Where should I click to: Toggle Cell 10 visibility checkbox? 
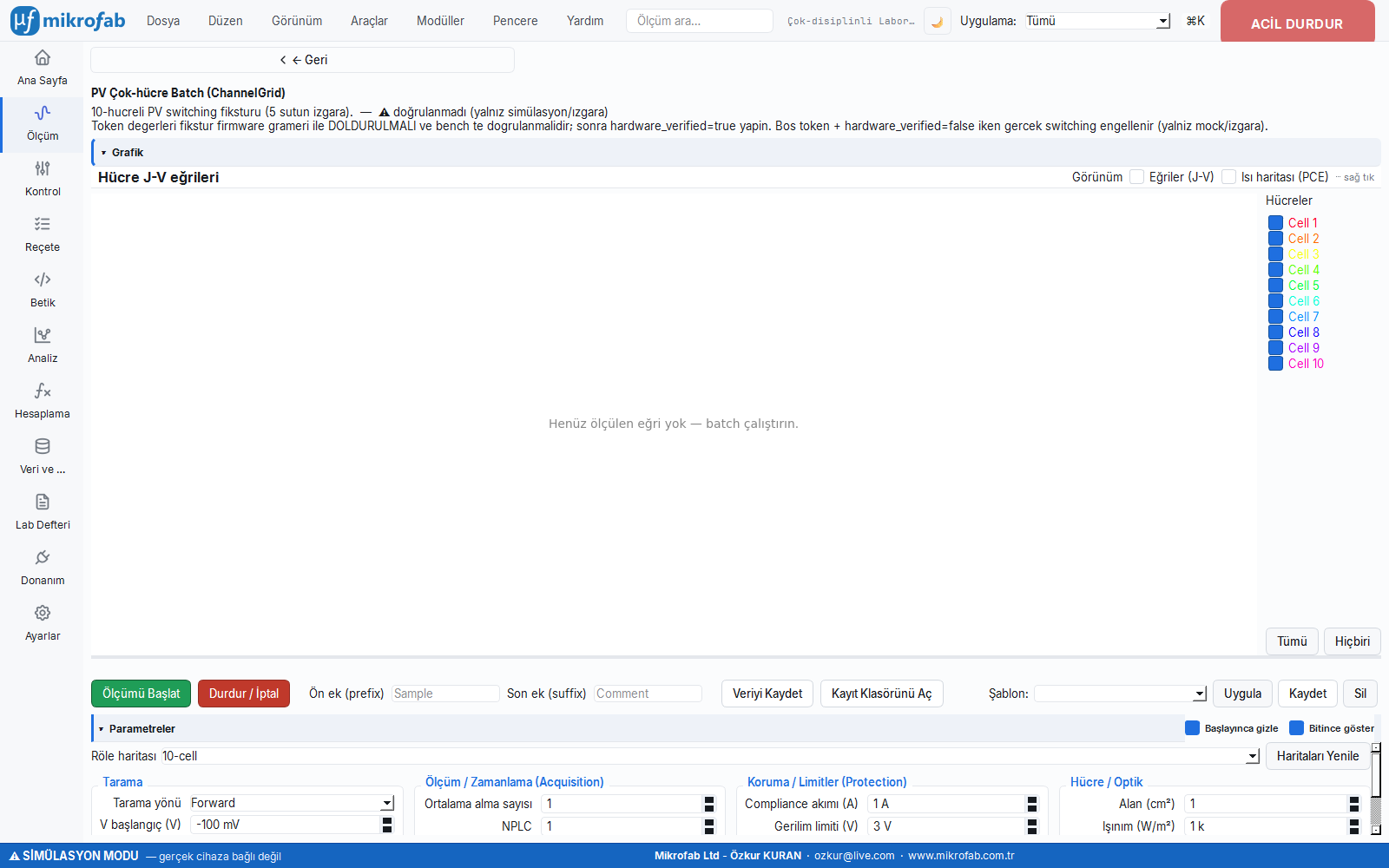(1275, 364)
